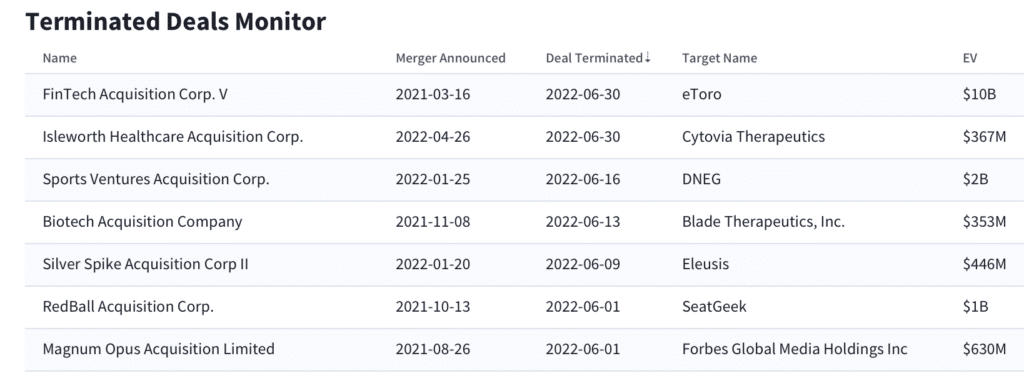Click target name eToro
The width and height of the screenshot is (1024, 376).
coord(701,94)
